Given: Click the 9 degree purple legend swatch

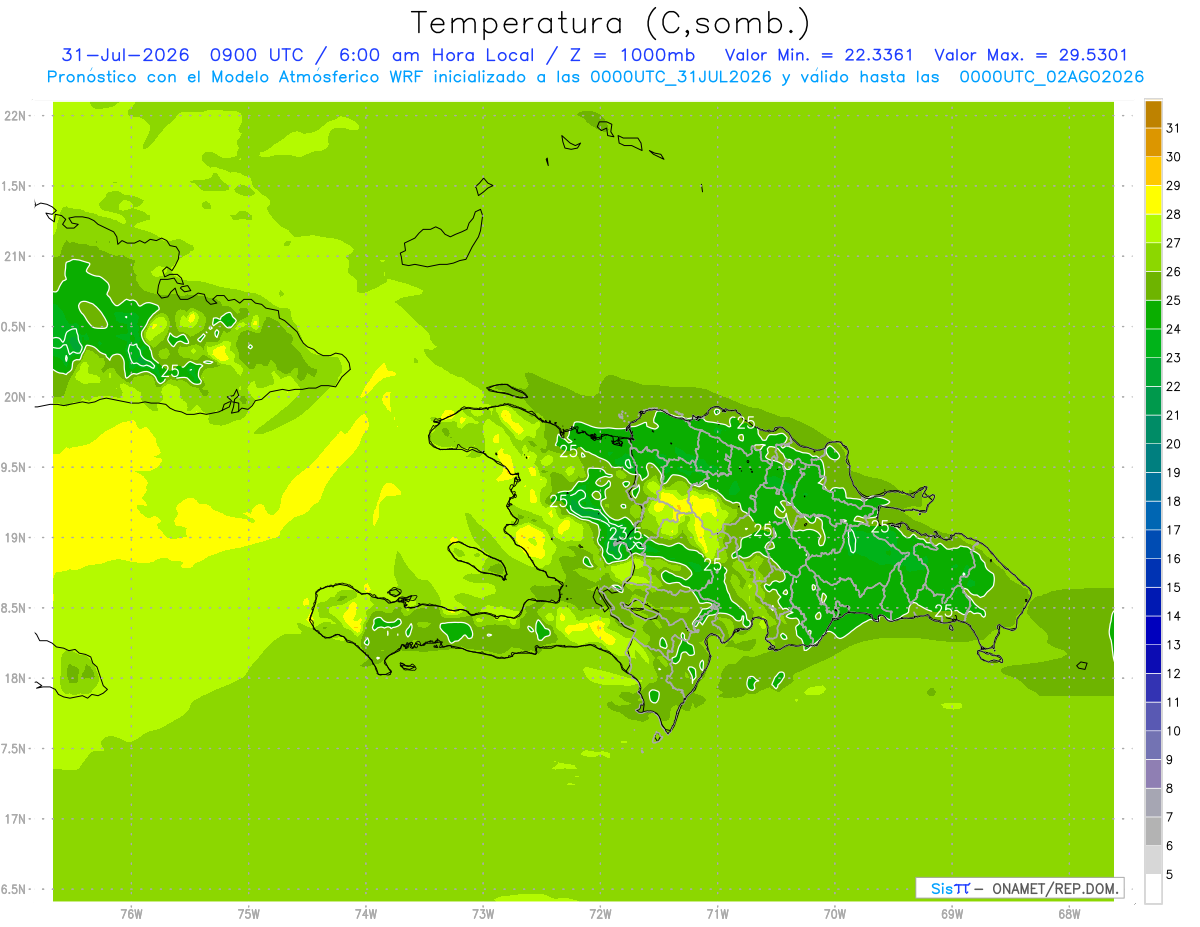Looking at the screenshot, I should (x=1153, y=774).
